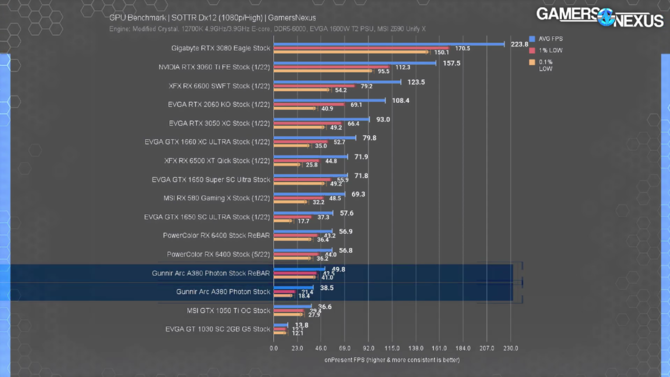Screen dimensions: 670x377
Task: Click the MSI GTX 1050 Ti OC Stock label
Action: pyautogui.click(x=228, y=311)
